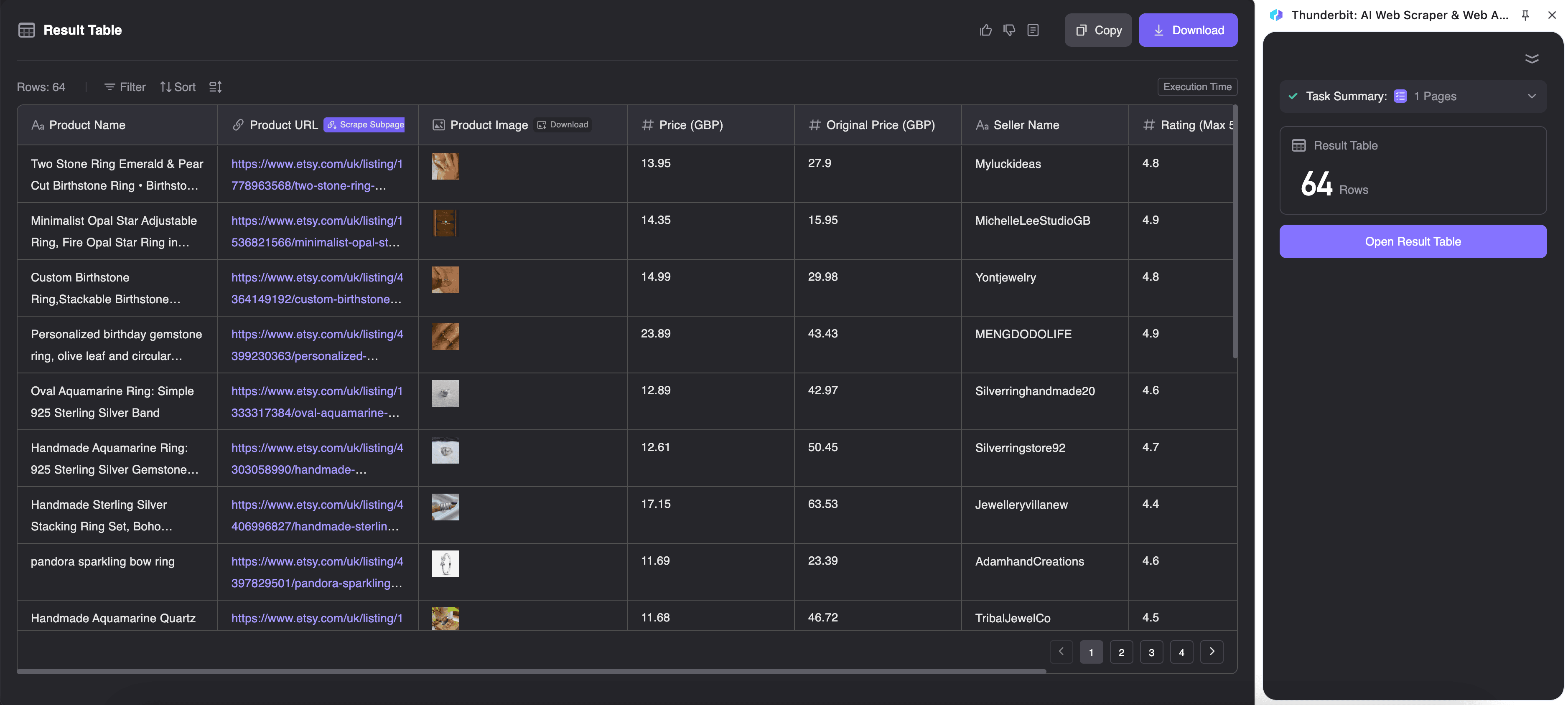This screenshot has width=1568, height=705.
Task: Click the Result Table grid icon in the header
Action: [27, 29]
